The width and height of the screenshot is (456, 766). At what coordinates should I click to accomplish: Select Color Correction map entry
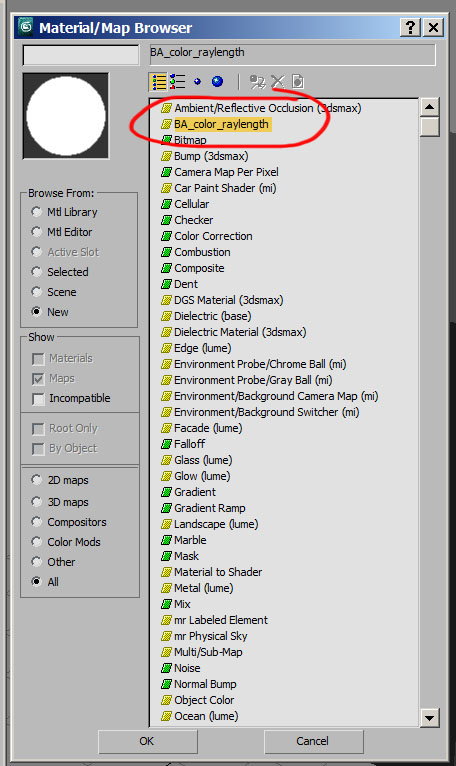214,236
